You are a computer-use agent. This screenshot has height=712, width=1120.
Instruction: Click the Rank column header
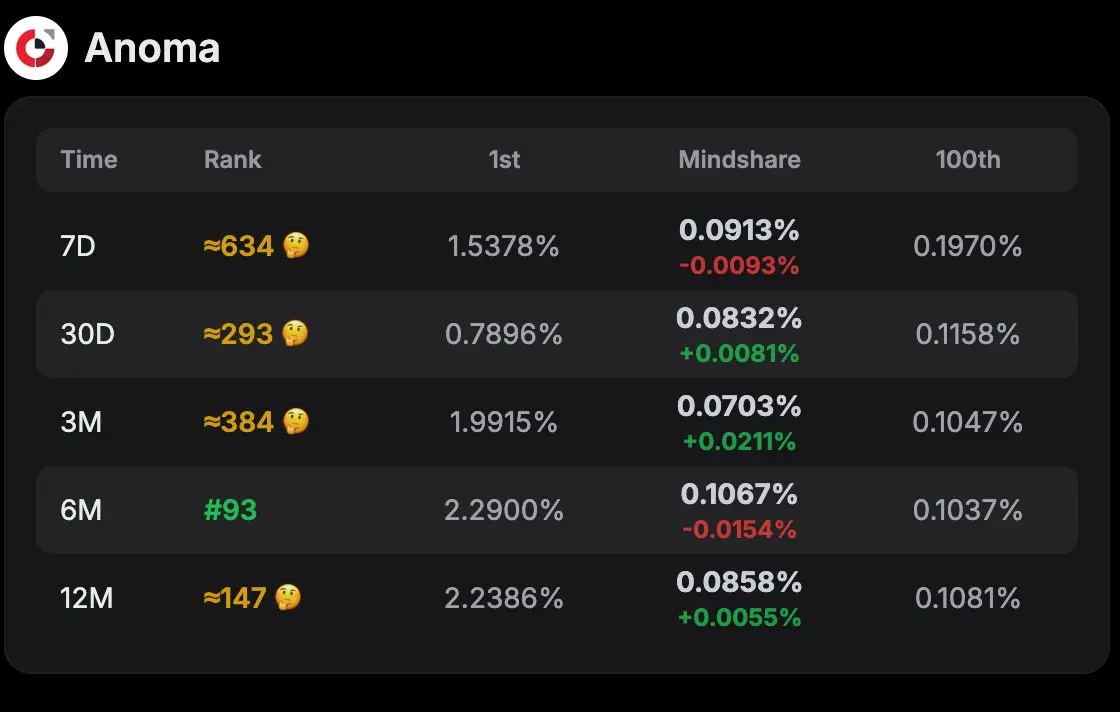point(233,159)
